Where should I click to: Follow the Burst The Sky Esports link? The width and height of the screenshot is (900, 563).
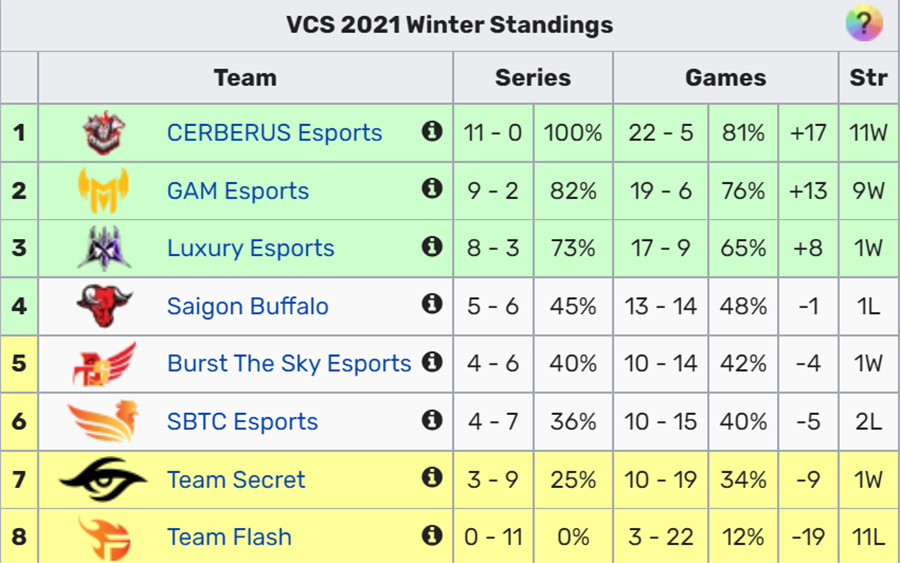click(x=289, y=363)
